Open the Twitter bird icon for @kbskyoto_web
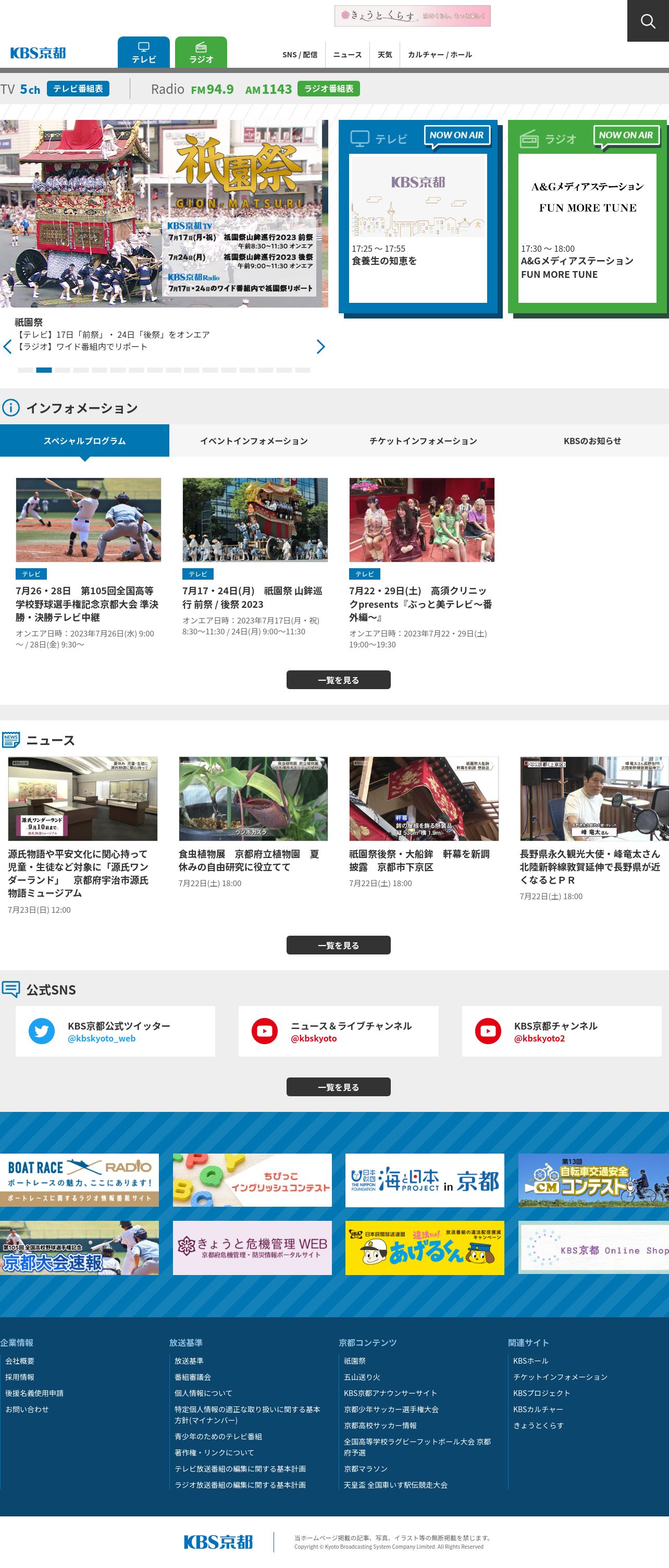Viewport: 669px width, 1568px height. pyautogui.click(x=41, y=1031)
